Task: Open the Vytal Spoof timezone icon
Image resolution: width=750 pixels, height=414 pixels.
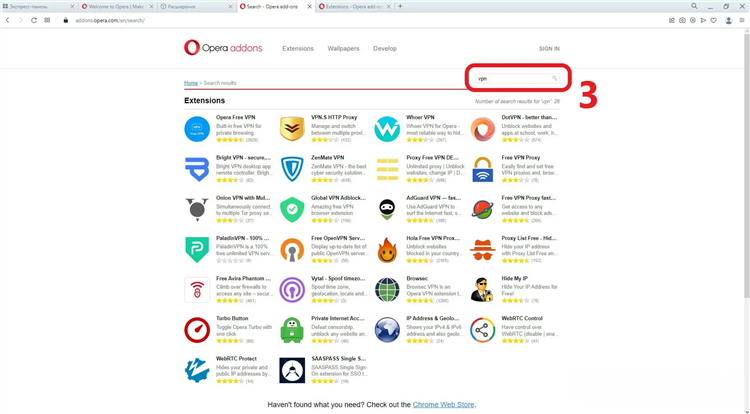Action: pyautogui.click(x=292, y=290)
